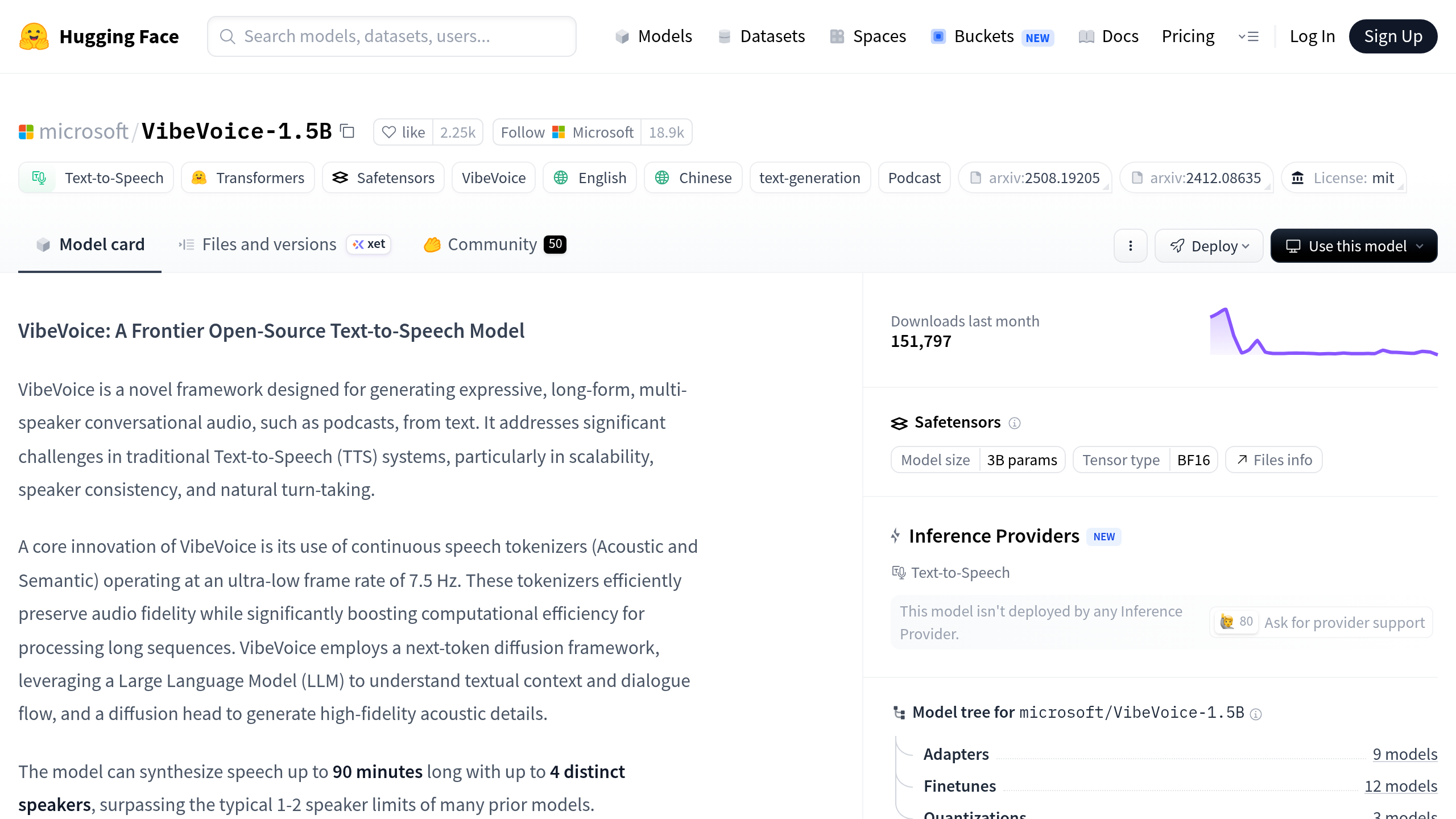Click the arxiv:2508.19205 paper tag

coord(1035,178)
